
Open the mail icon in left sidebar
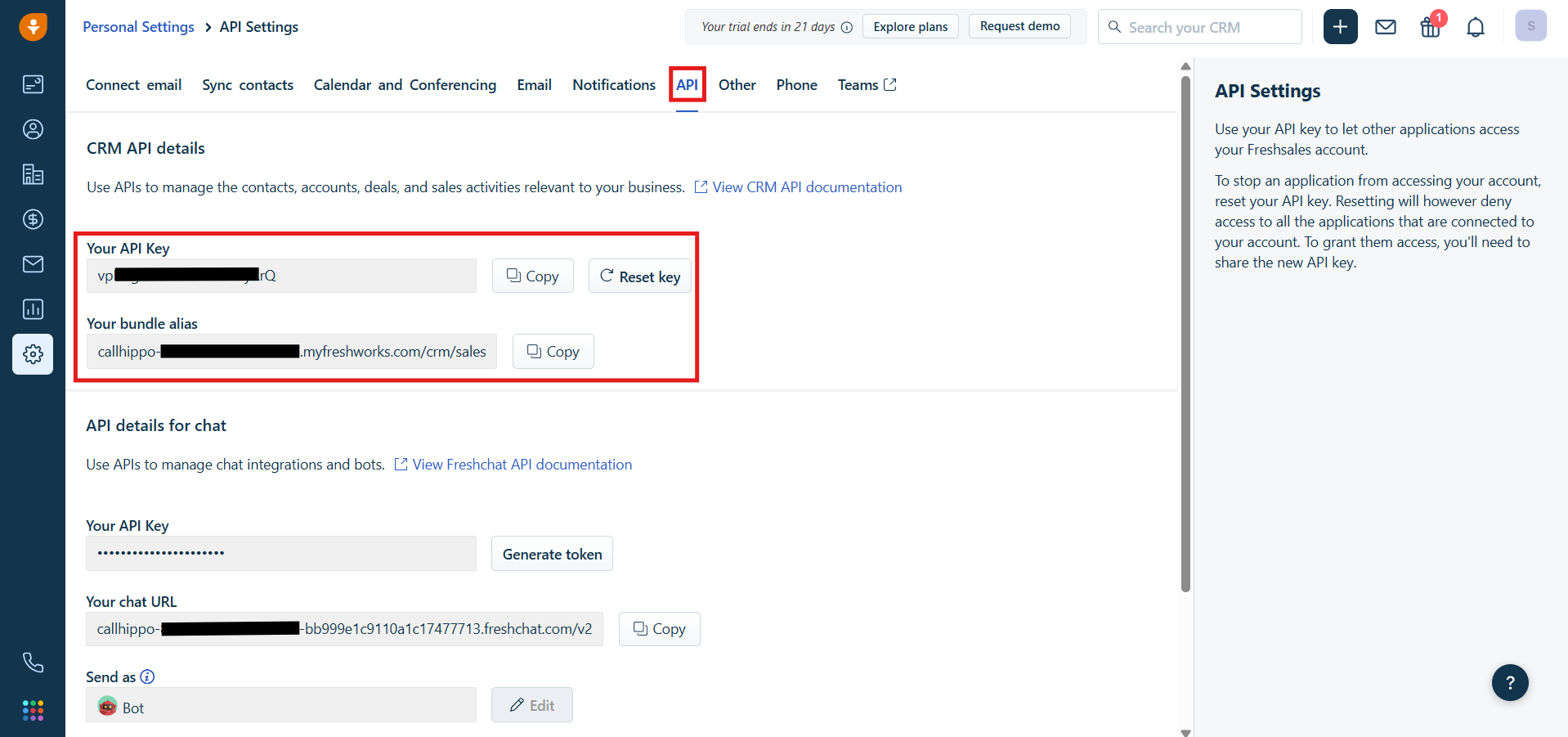33,264
